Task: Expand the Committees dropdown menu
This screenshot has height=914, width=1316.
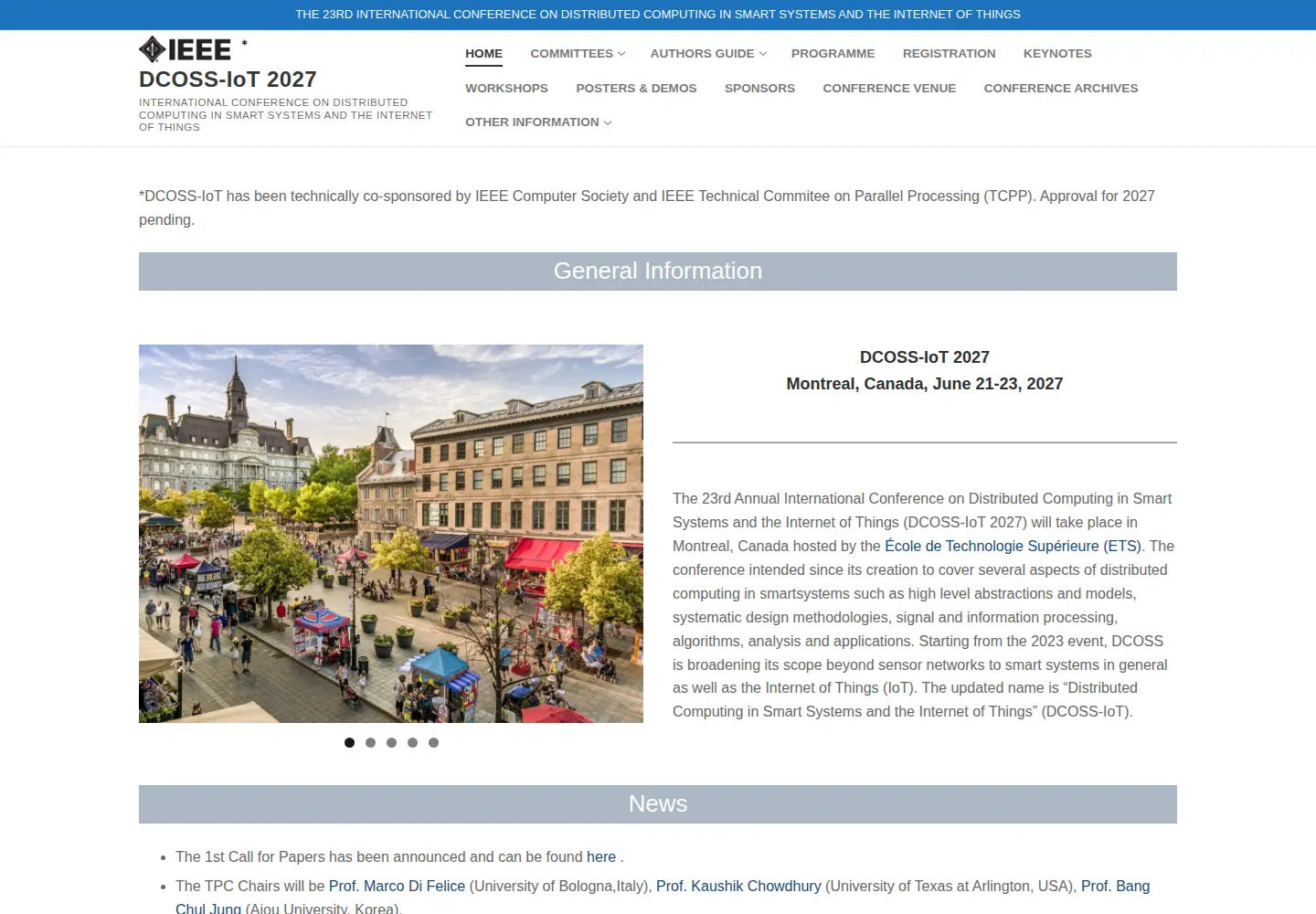Action: click(x=578, y=53)
